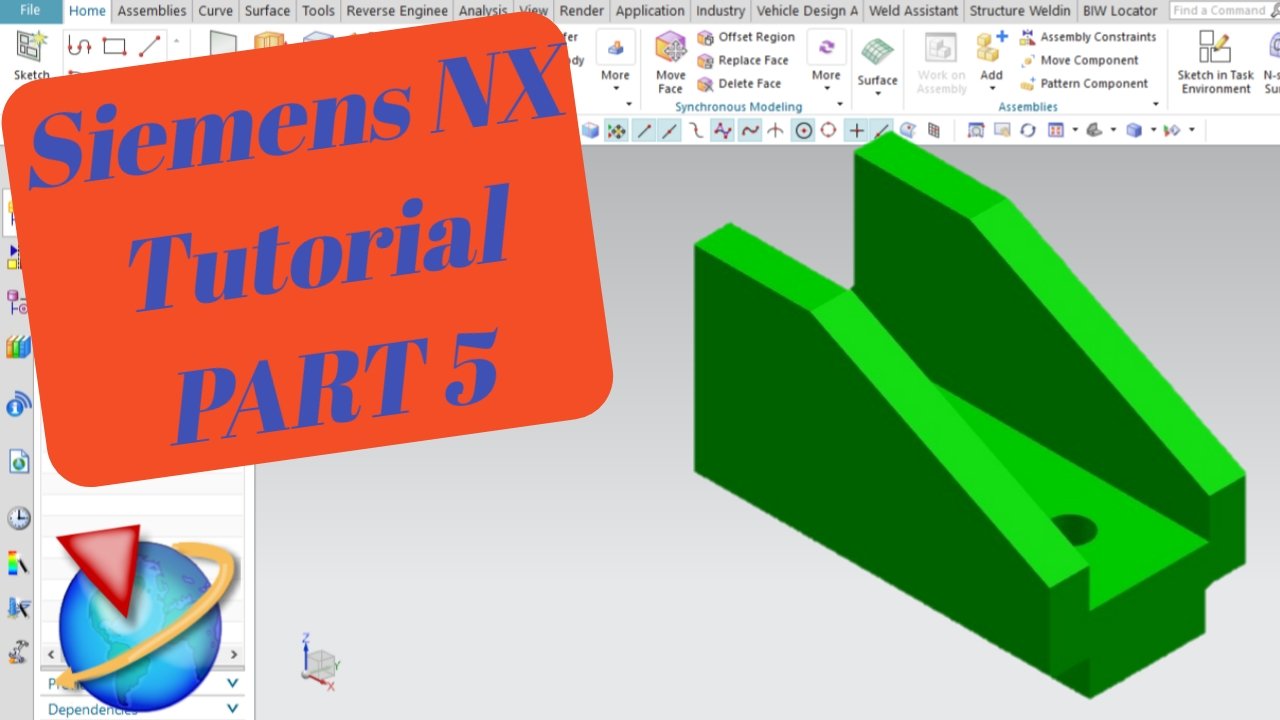Select the hole on the green model
1280x720 pixels.
(x=1075, y=530)
